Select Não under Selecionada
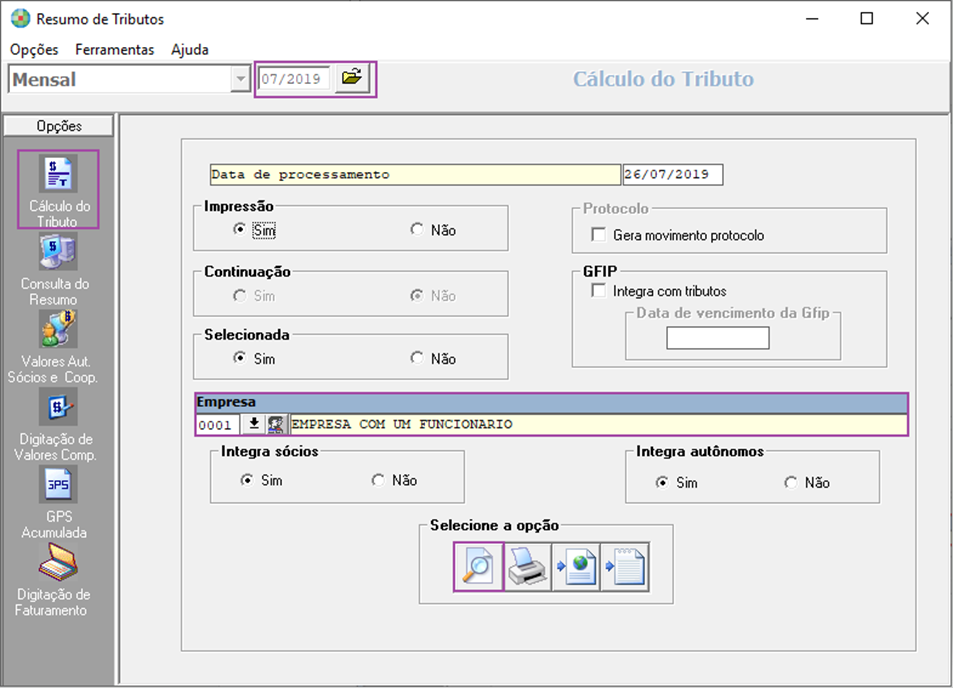Image resolution: width=953 pixels, height=688 pixels. pos(417,359)
